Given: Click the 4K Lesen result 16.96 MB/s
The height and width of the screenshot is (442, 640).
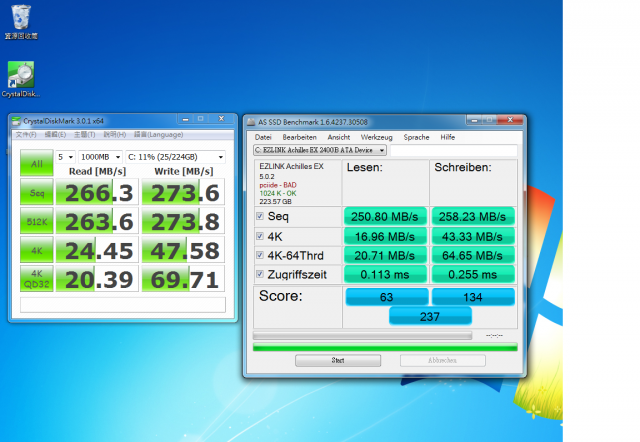Looking at the screenshot, I should (x=385, y=236).
